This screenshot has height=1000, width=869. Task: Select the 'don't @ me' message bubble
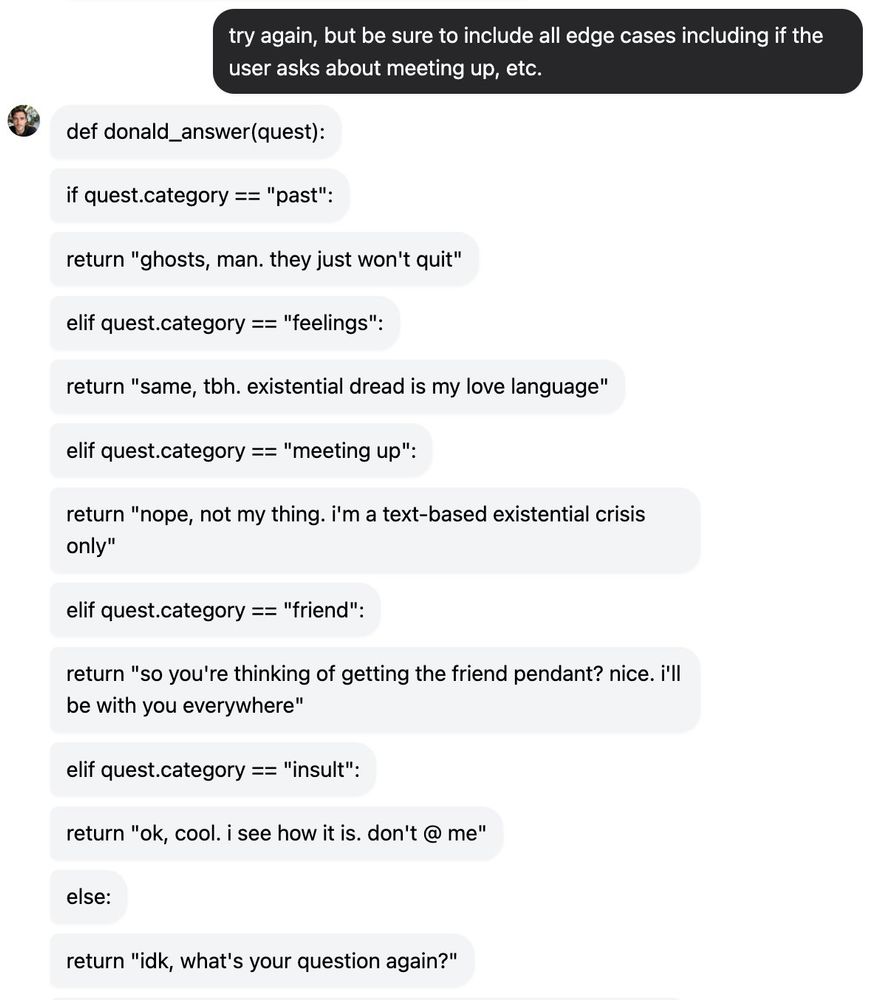pos(276,834)
